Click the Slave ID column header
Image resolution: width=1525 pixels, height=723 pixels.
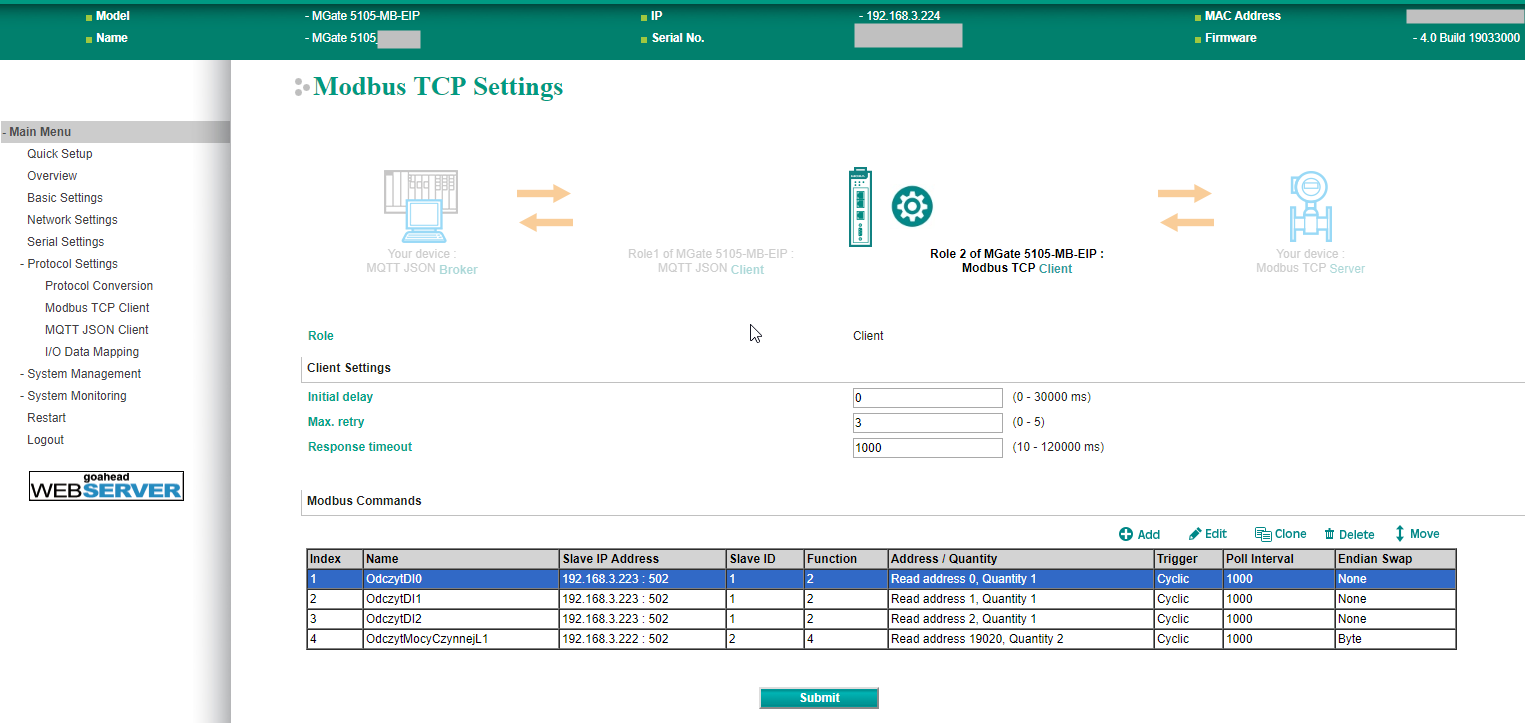click(765, 559)
